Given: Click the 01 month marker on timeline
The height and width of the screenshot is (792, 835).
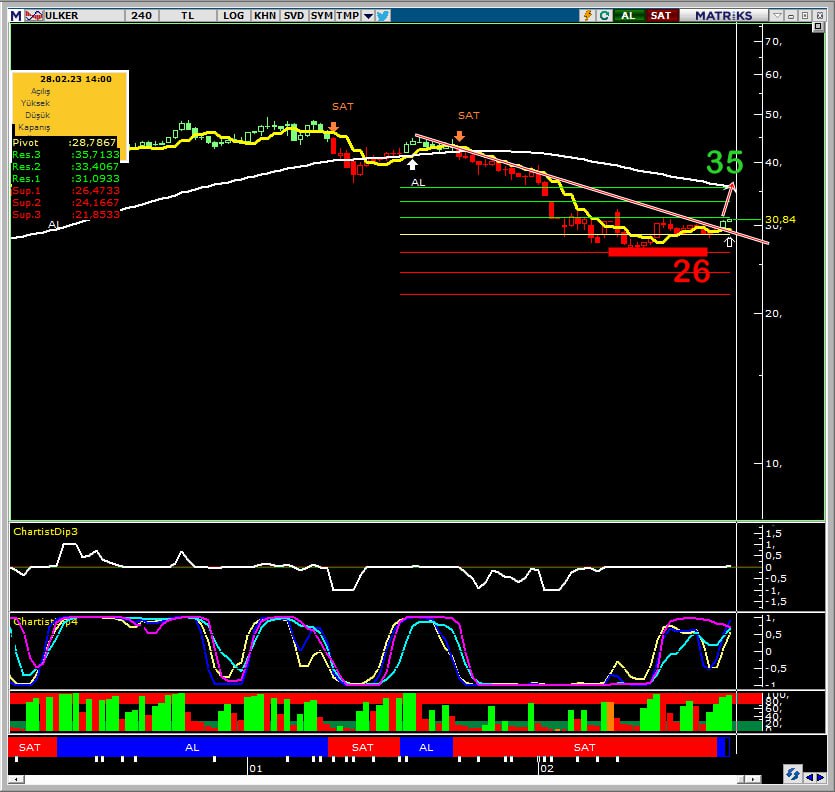Looking at the screenshot, I should pyautogui.click(x=256, y=769).
